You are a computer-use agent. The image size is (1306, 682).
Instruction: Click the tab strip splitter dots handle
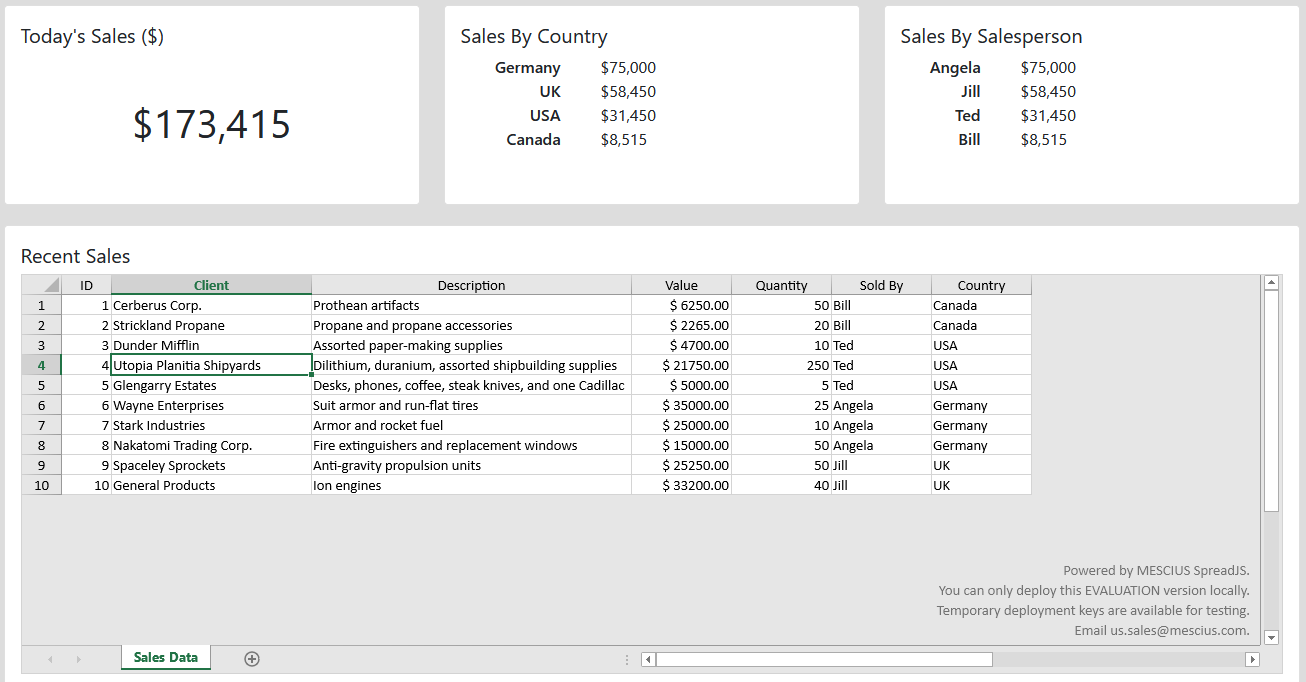[x=627, y=659]
